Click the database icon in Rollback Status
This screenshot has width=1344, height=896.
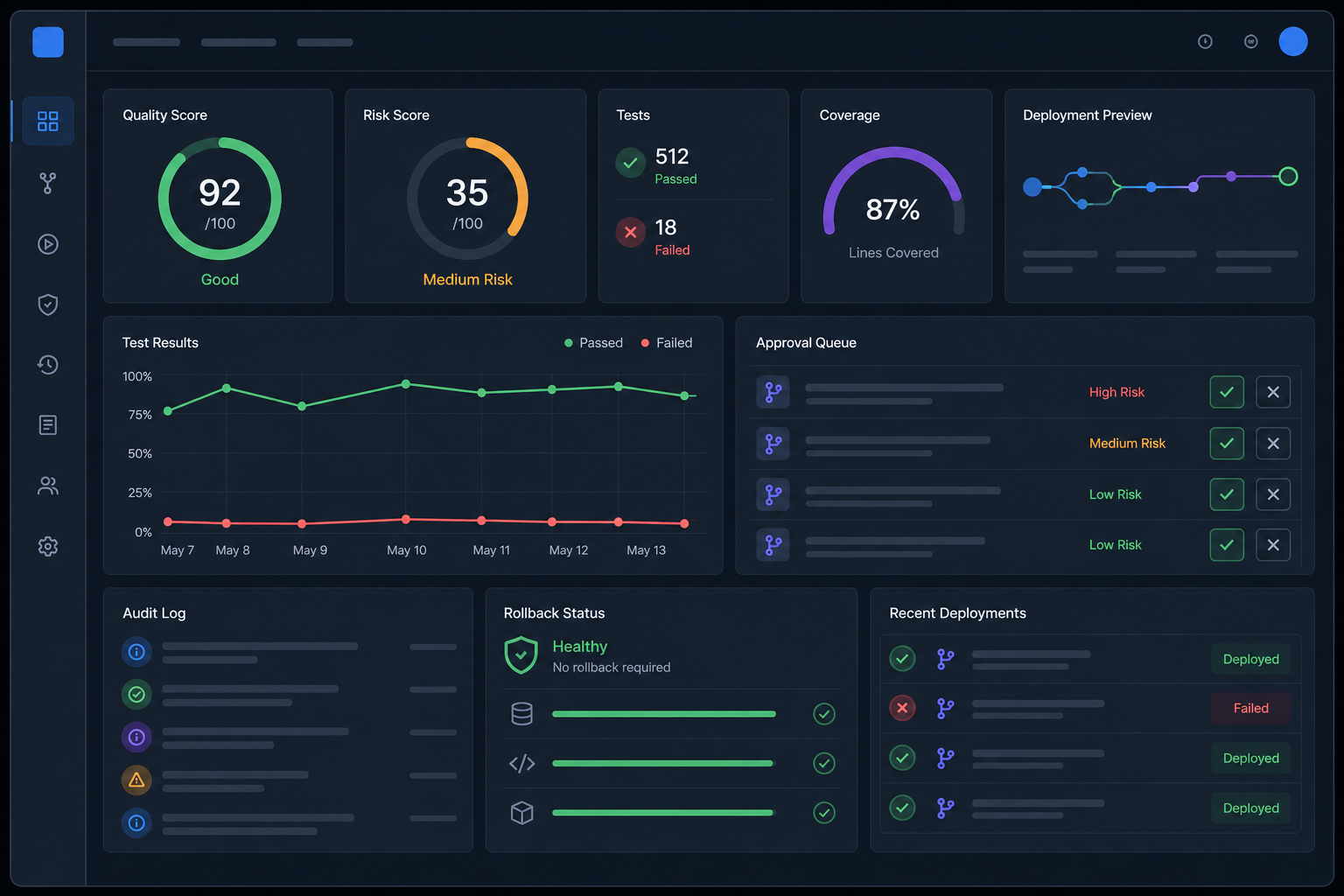(522, 714)
